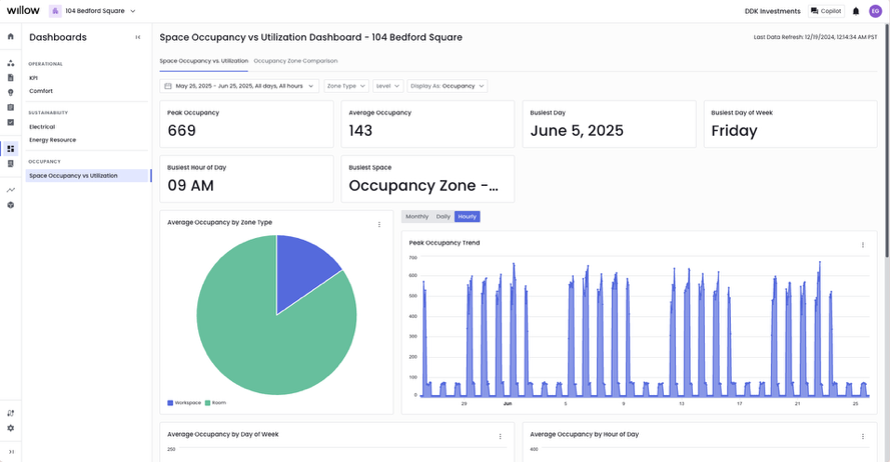The height and width of the screenshot is (467, 895).
Task: Switch trend view to Daily
Action: click(443, 217)
